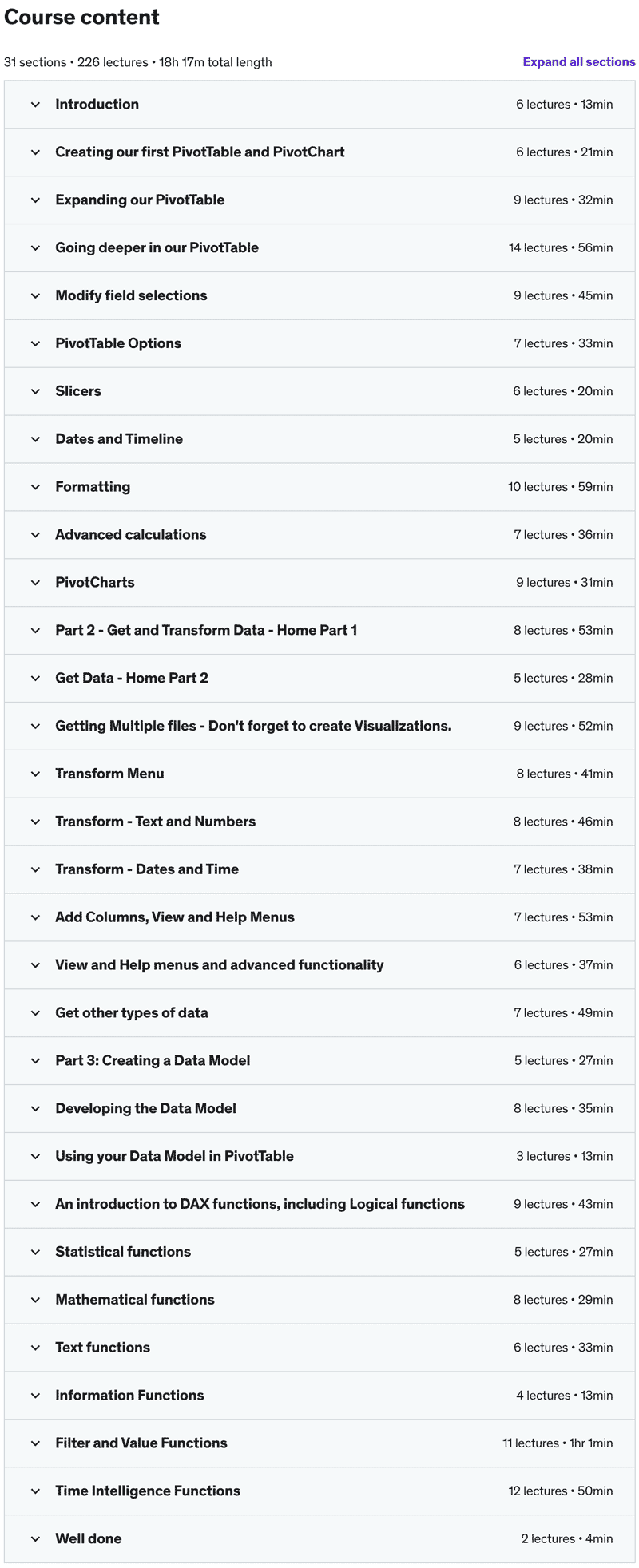Expand Transform - Dates and Time section

(319, 869)
